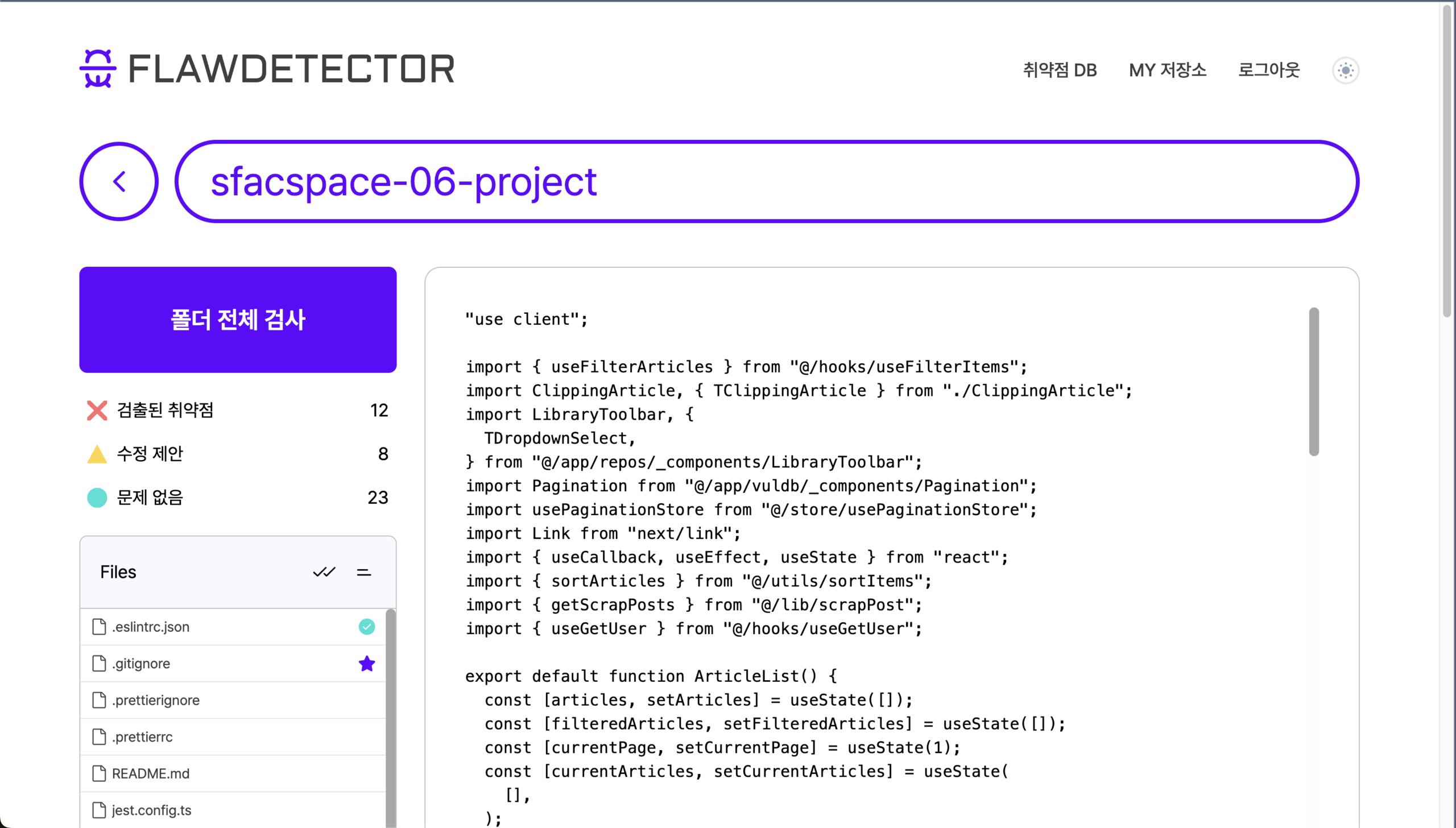Click the sfacspace-06-project title bar
1456x828 pixels.
(767, 181)
